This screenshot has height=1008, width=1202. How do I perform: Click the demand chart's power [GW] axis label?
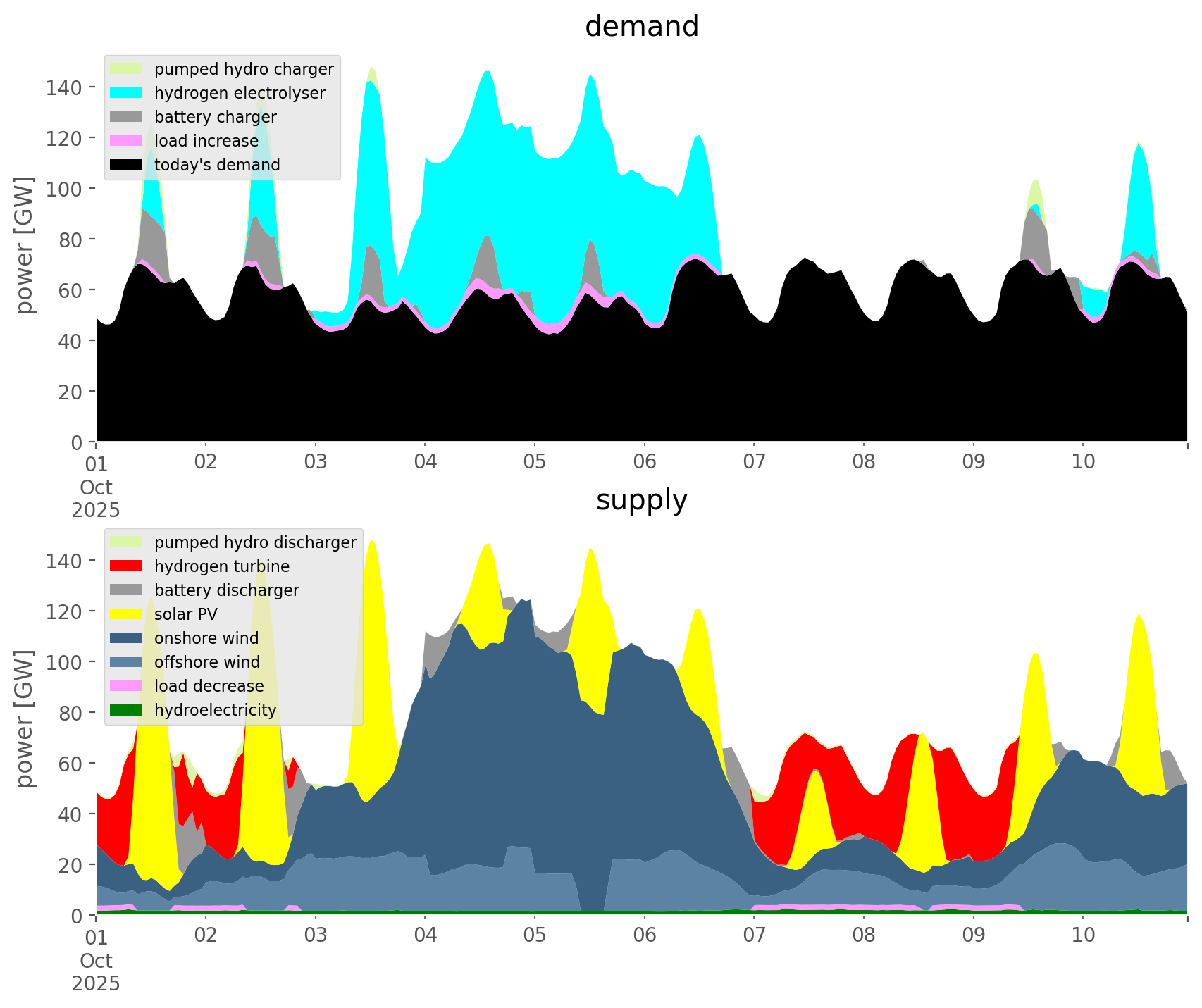click(25, 244)
